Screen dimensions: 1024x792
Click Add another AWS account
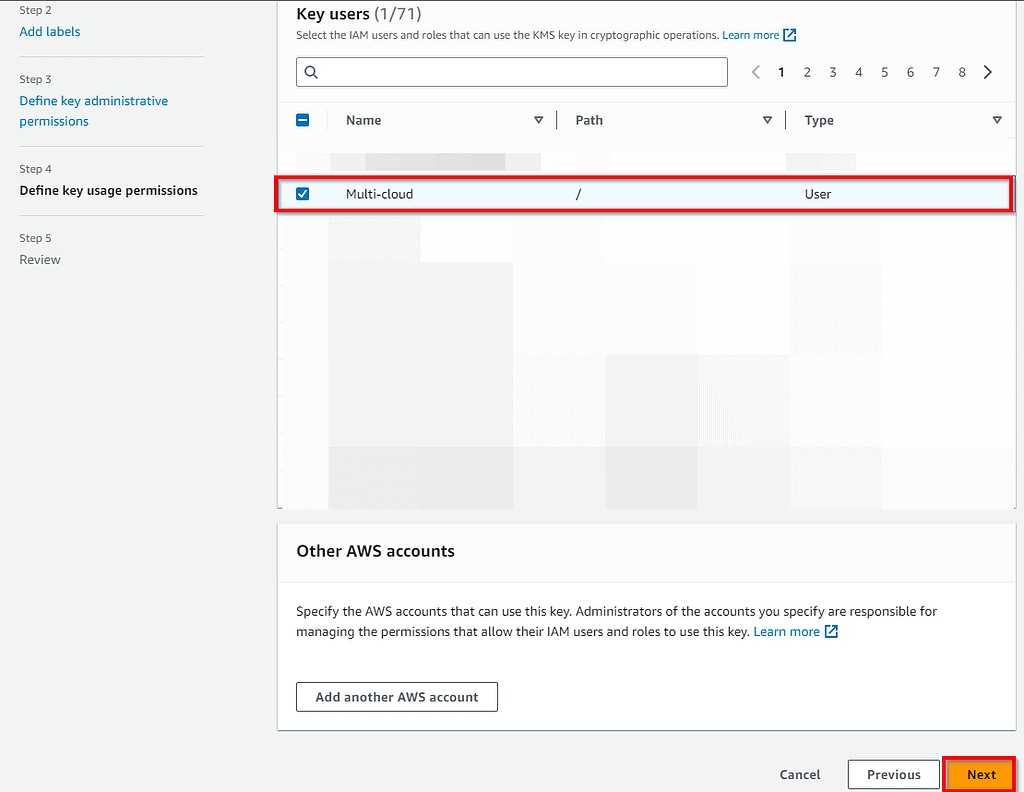[x=396, y=697]
